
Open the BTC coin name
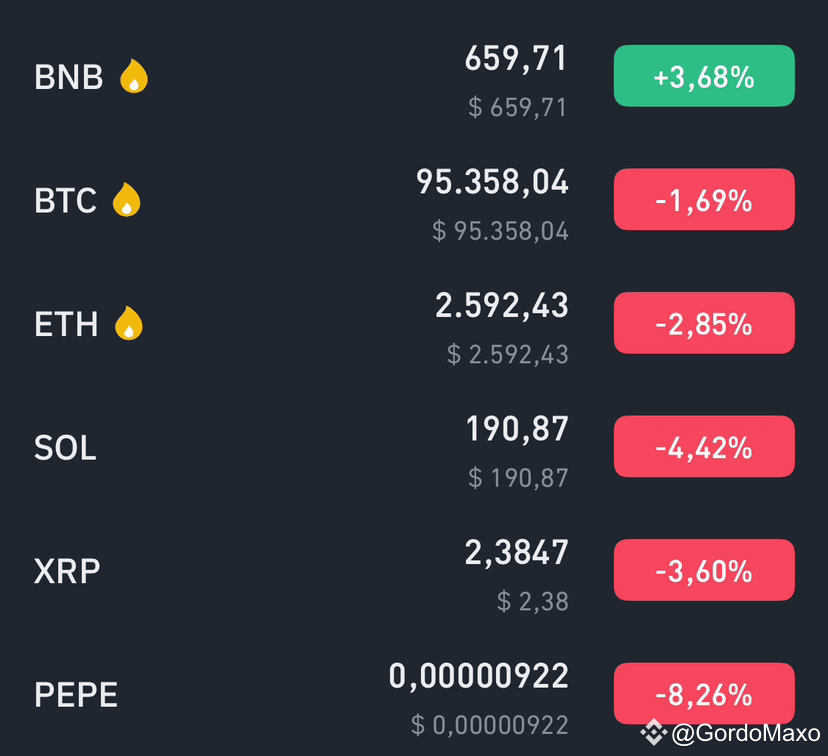point(65,201)
